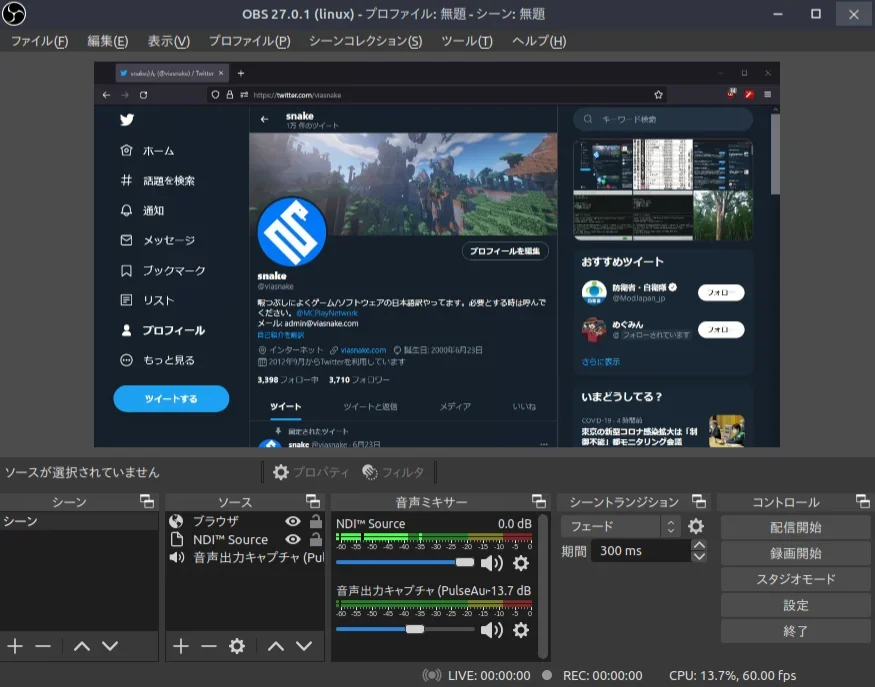Adjust the 音声出力キャプチャ volume slider
The height and width of the screenshot is (687, 875).
(x=405, y=630)
